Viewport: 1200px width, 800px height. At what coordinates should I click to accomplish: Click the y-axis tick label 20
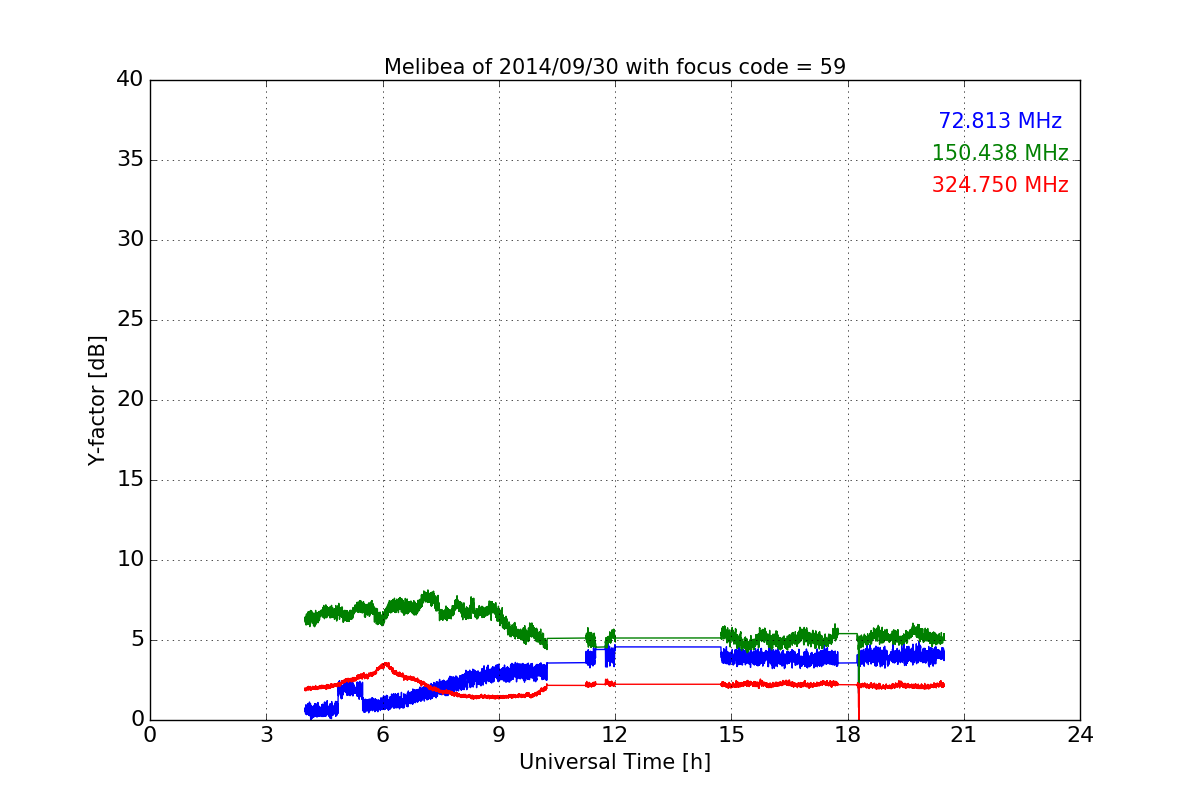click(x=130, y=400)
